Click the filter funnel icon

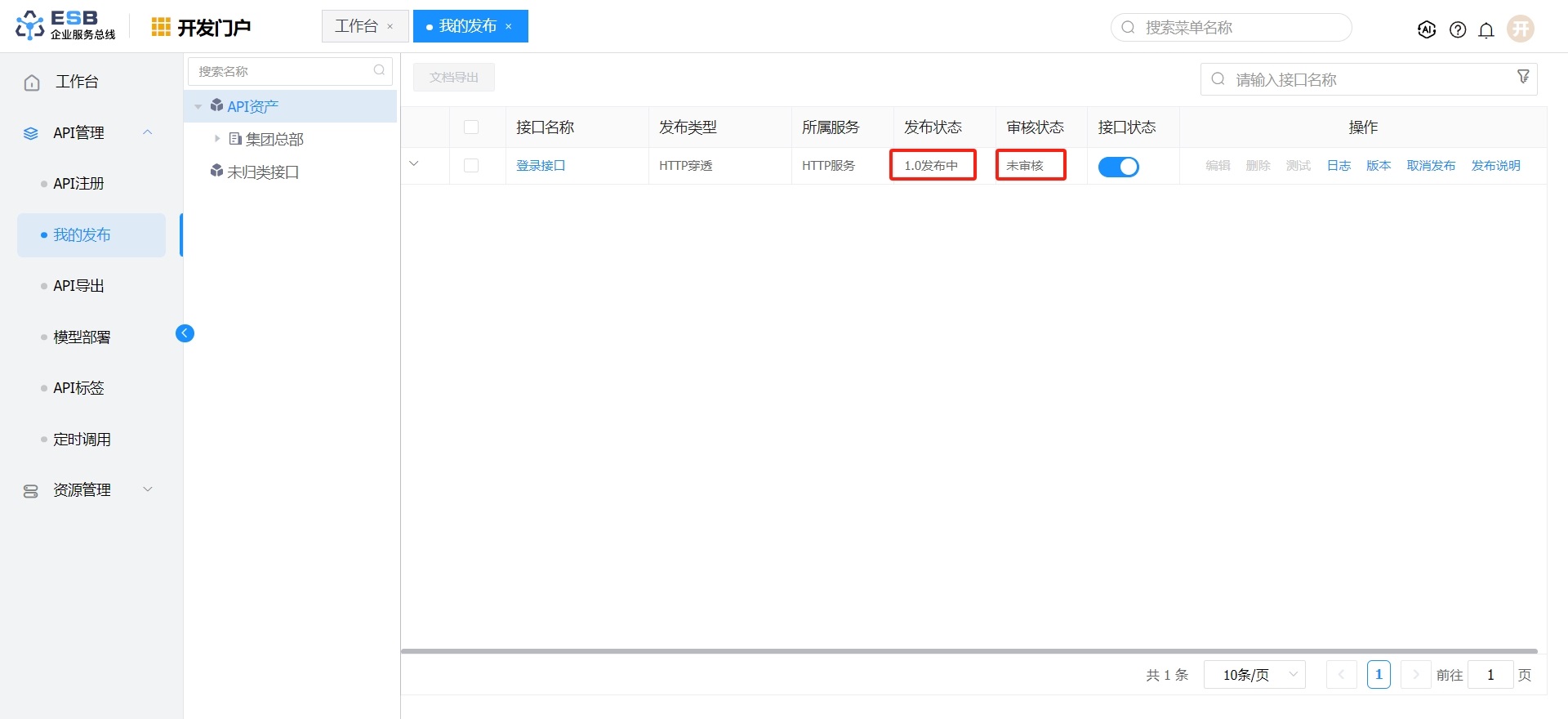click(1523, 77)
